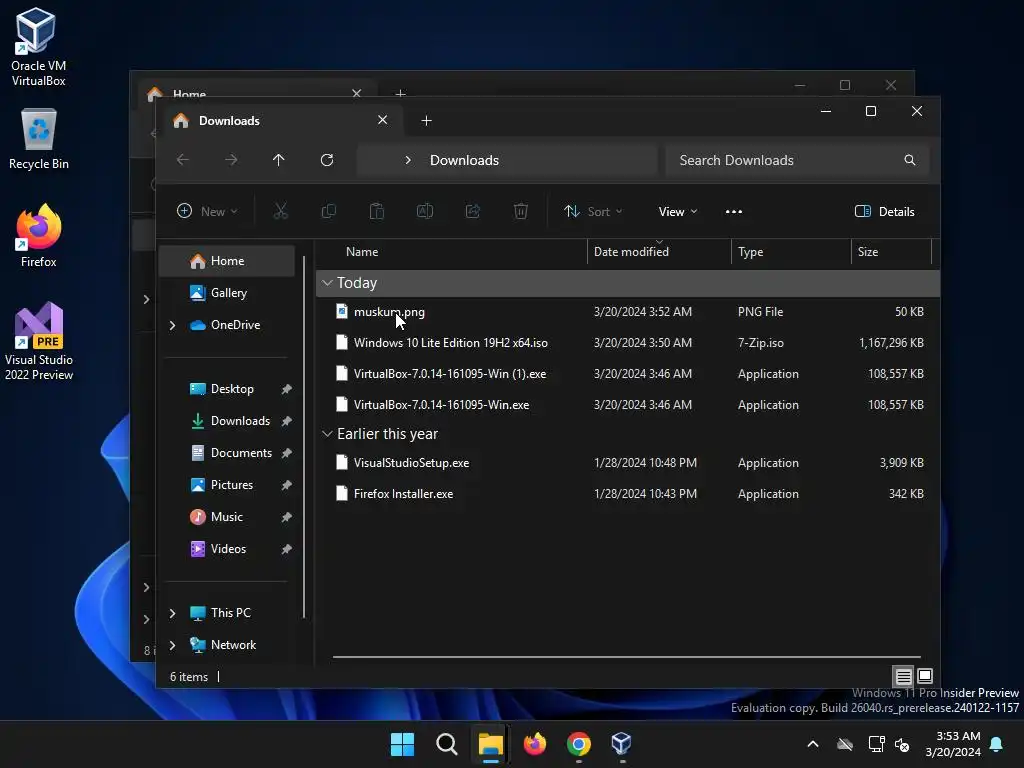This screenshot has width=1024, height=768.
Task: Click VirtualBox icon in taskbar
Action: point(621,744)
